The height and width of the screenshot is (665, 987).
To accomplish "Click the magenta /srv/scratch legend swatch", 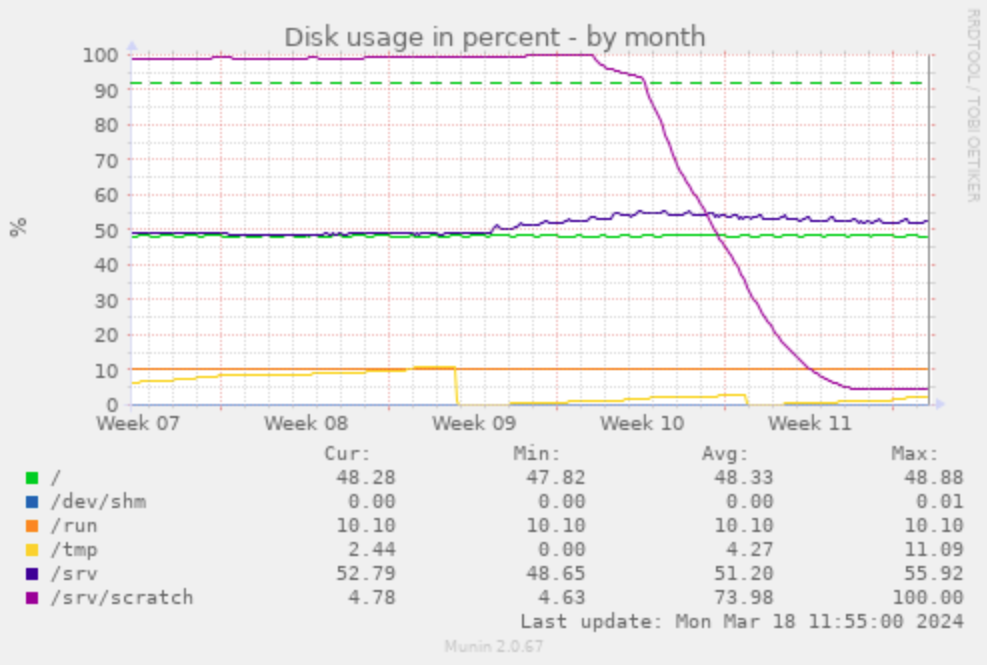I will [32, 598].
